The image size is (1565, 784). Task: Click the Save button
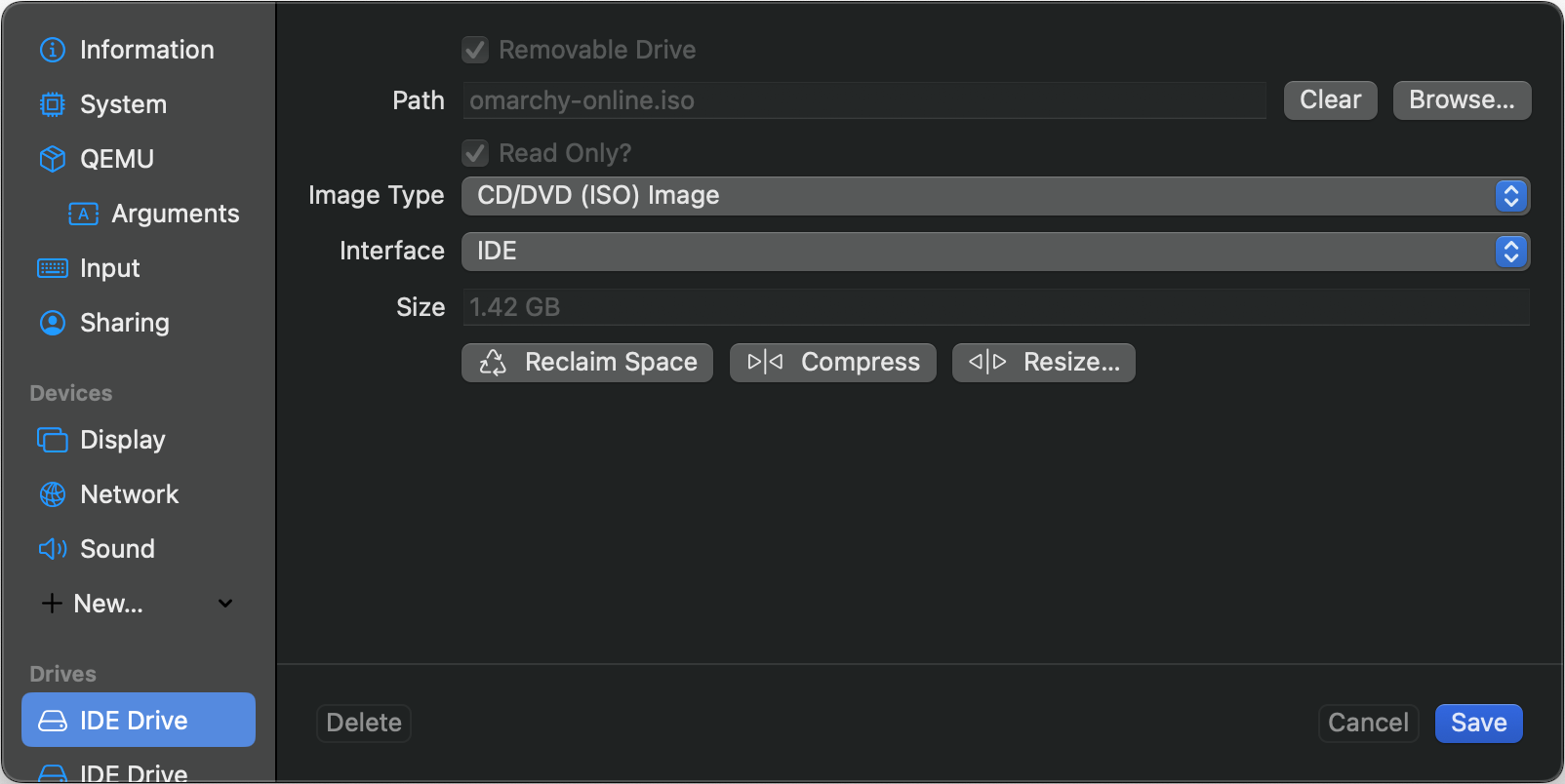[x=1478, y=724]
